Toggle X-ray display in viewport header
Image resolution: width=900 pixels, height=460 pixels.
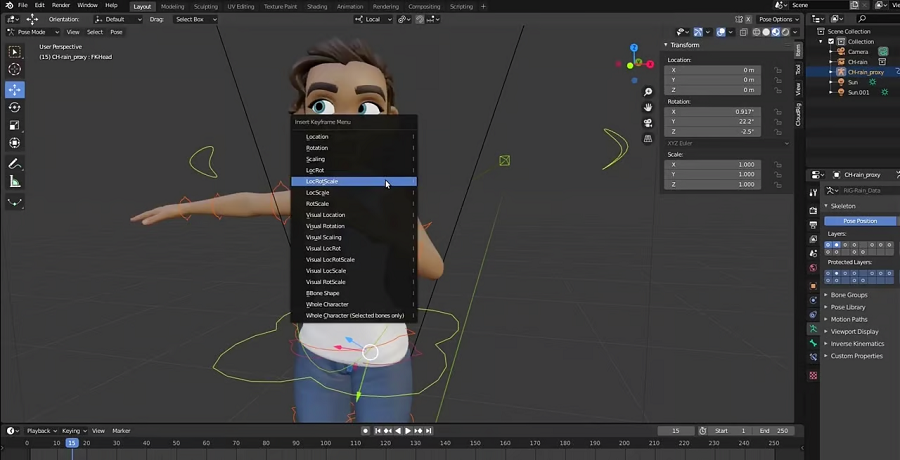pos(743,32)
